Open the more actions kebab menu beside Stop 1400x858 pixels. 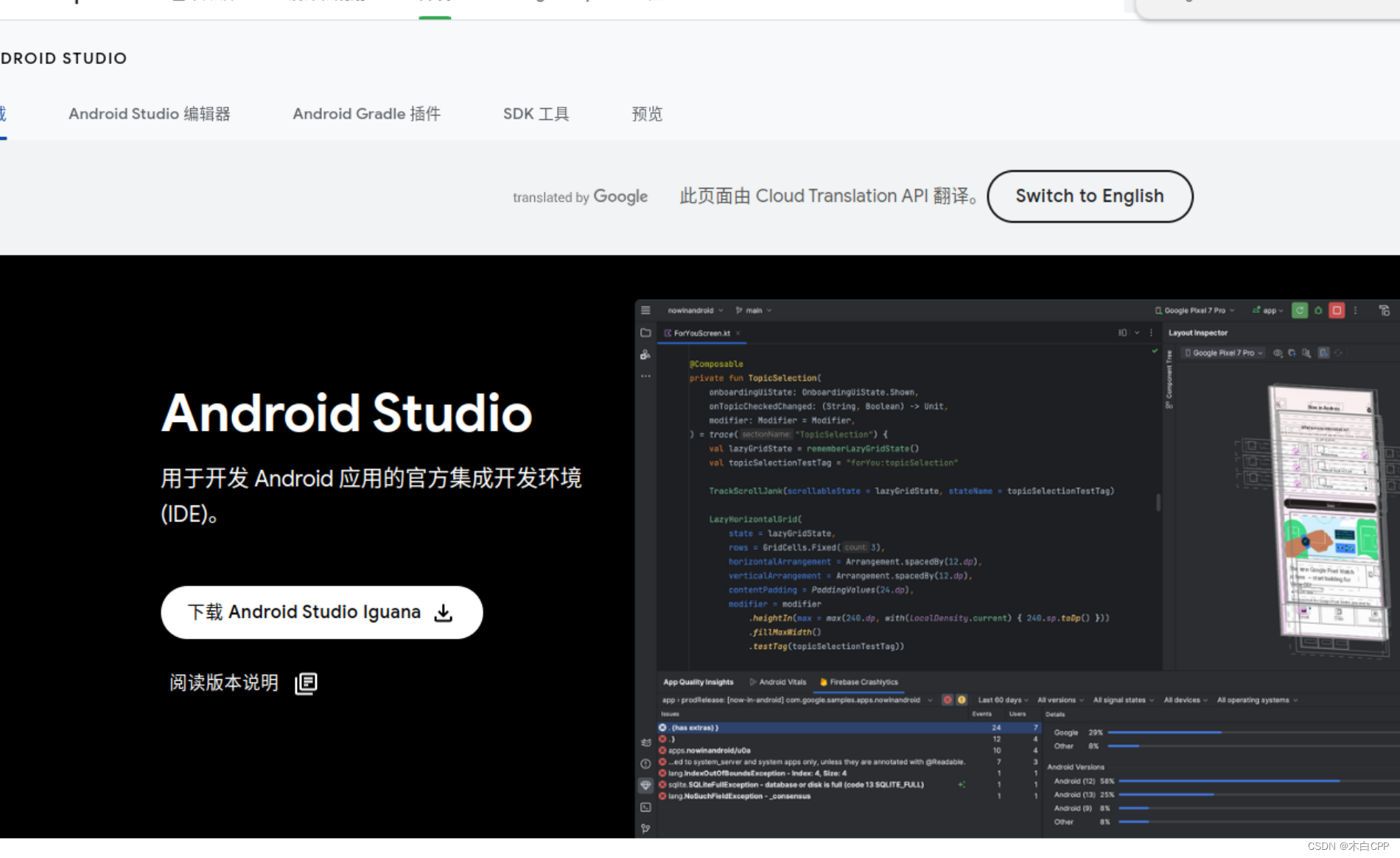point(1355,310)
